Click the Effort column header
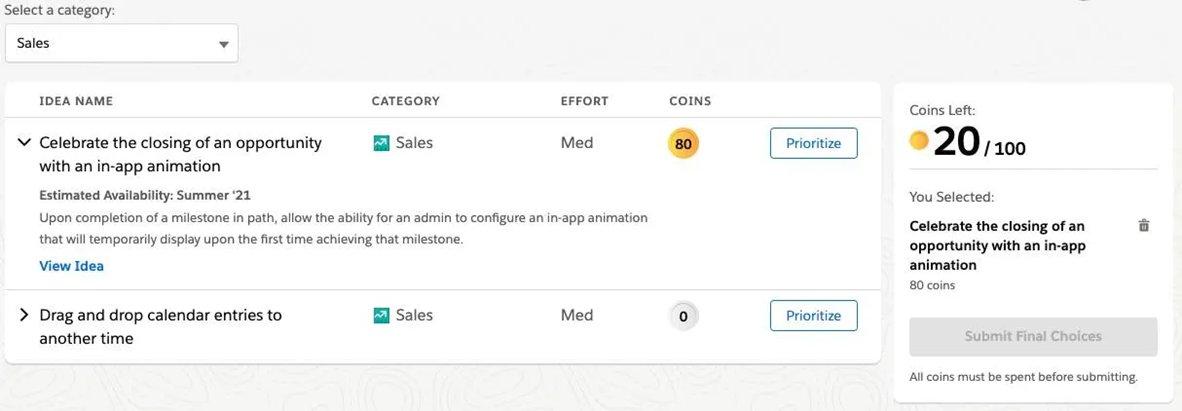Image resolution: width=1182 pixels, height=411 pixels. (584, 101)
